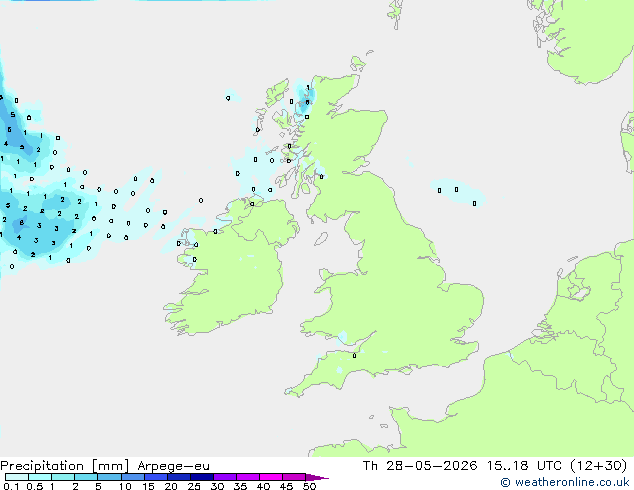Click the legend label '50'
This screenshot has height=490, width=634.
pos(310,486)
